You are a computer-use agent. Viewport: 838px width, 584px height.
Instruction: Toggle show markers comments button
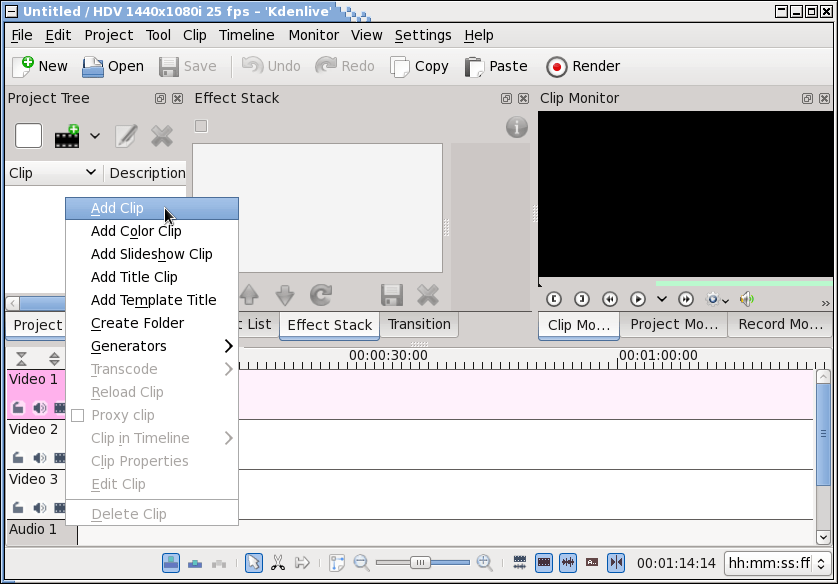[592, 563]
